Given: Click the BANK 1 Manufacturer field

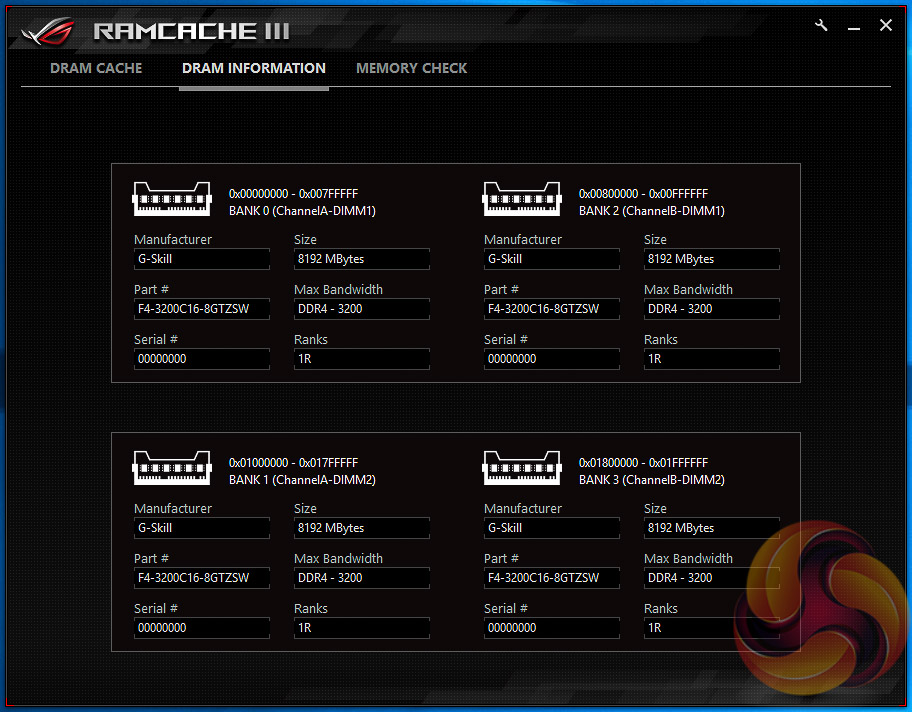Looking at the screenshot, I should click(202, 528).
